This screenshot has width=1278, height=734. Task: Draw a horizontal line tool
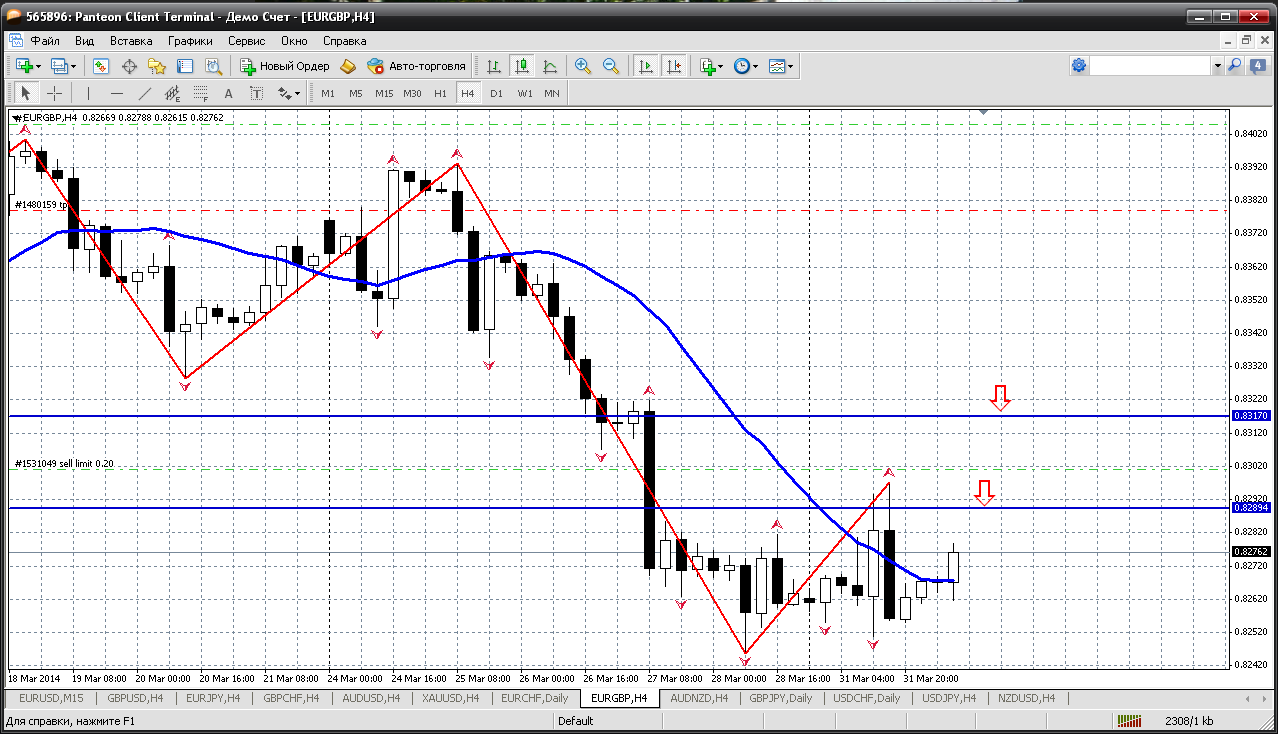pos(116,93)
